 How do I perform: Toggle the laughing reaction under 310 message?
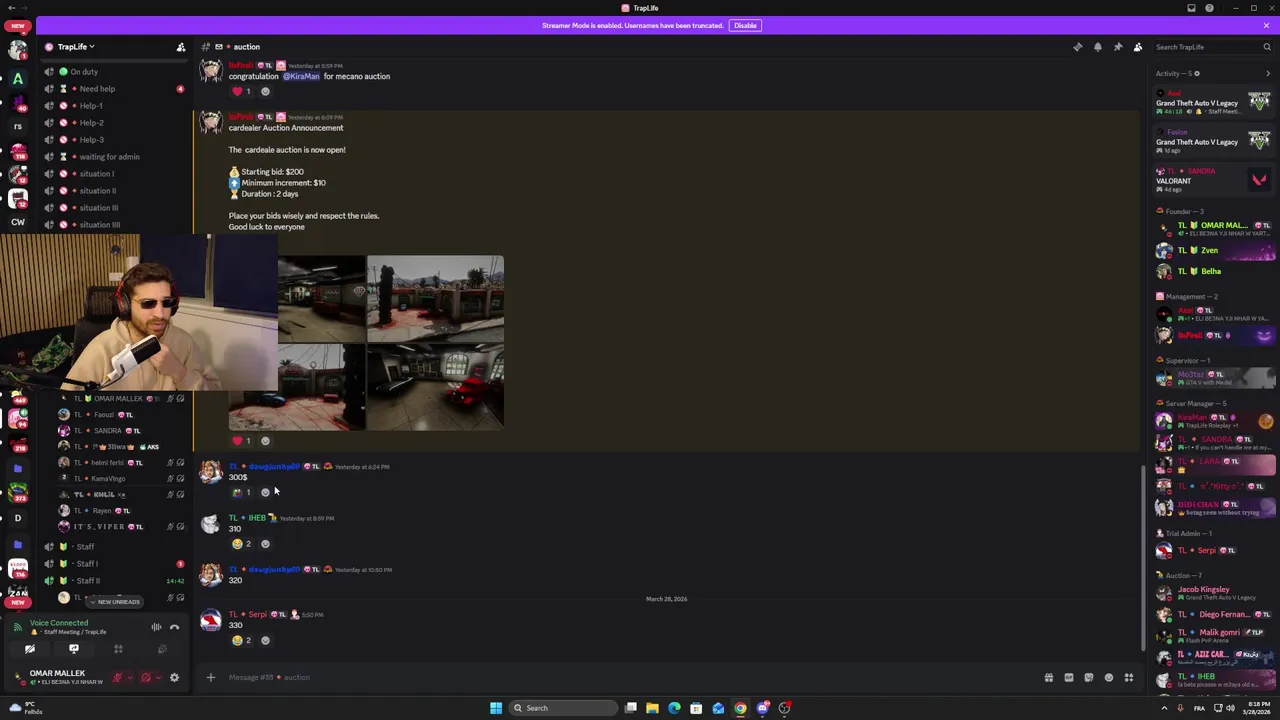point(242,544)
